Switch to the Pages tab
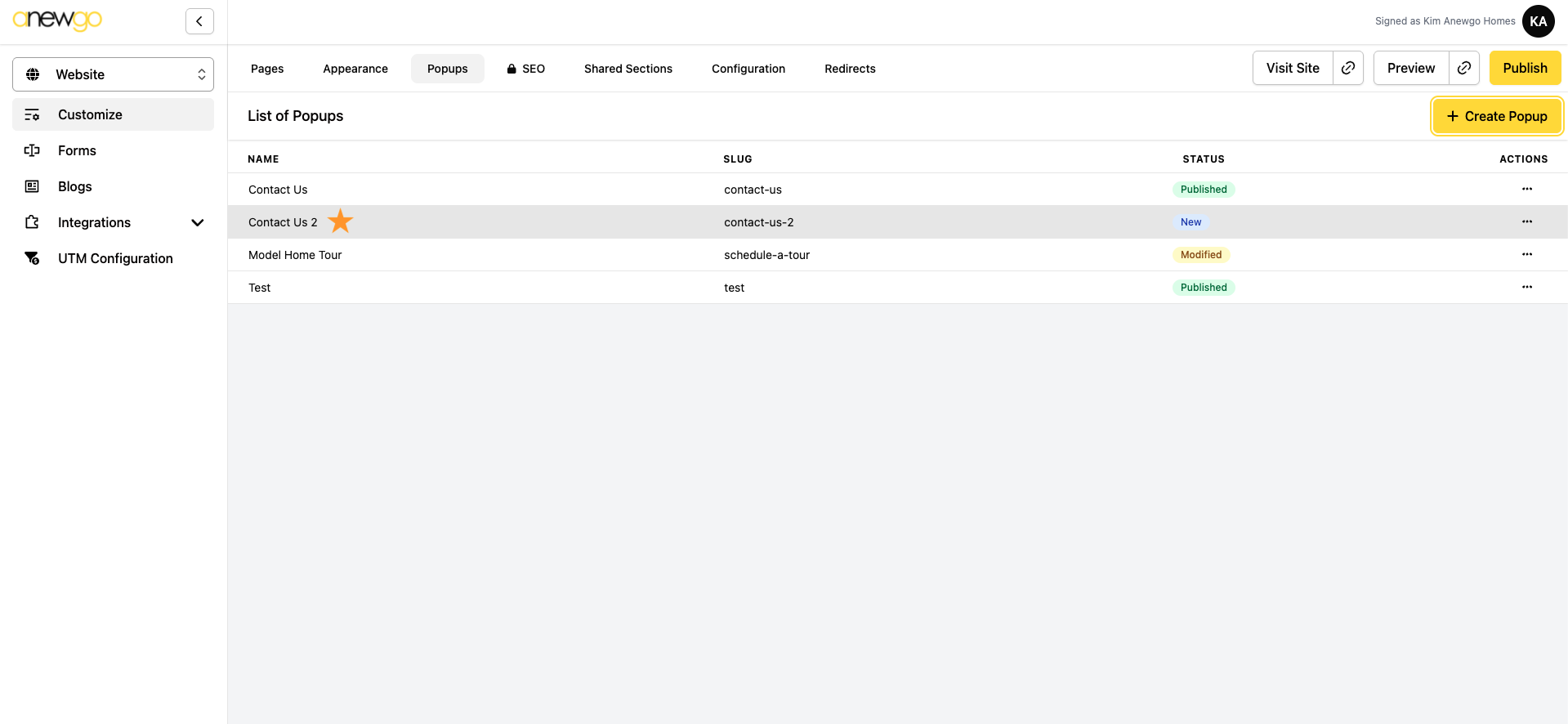Image resolution: width=1568 pixels, height=724 pixels. [267, 69]
